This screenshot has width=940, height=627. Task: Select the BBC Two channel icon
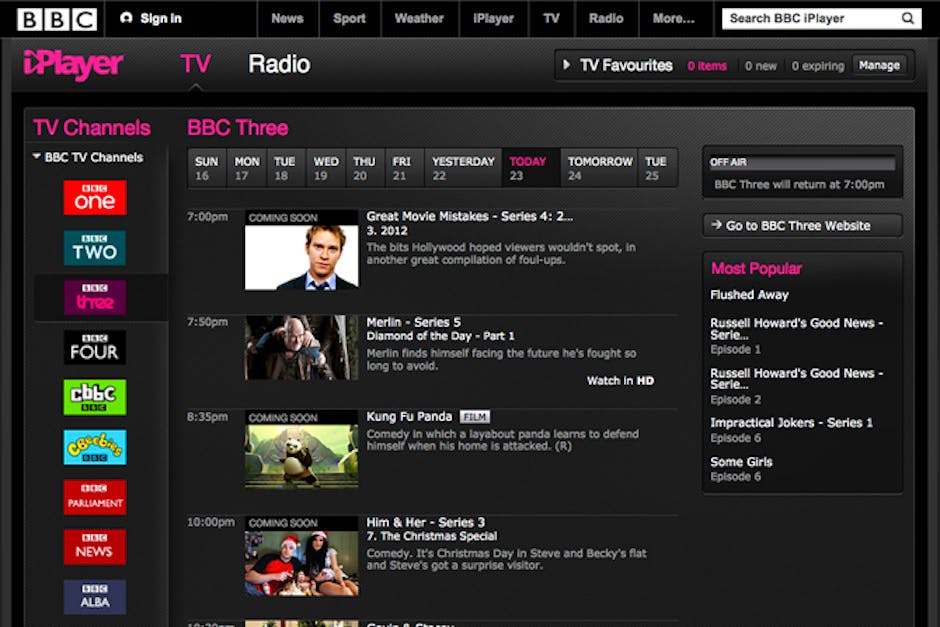point(95,247)
